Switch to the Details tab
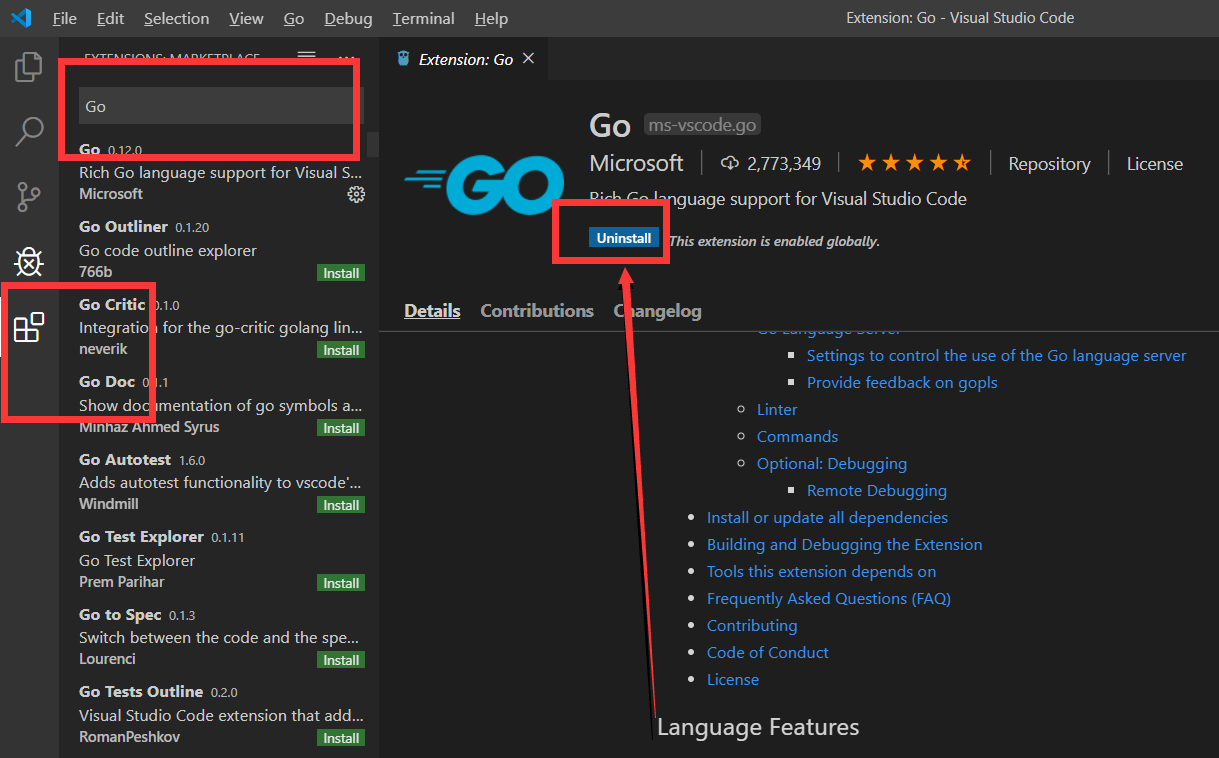 coord(432,311)
